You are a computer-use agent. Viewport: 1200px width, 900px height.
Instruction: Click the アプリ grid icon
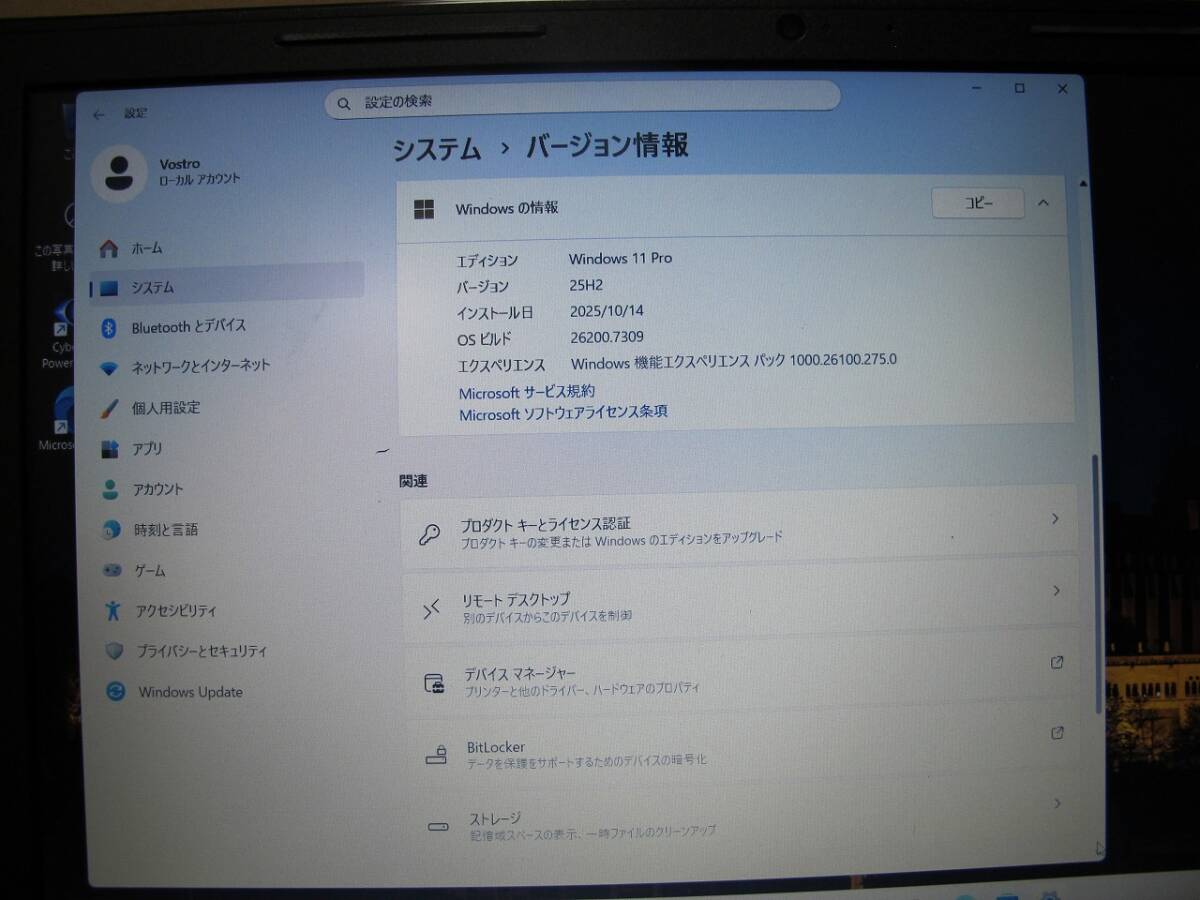pyautogui.click(x=110, y=449)
